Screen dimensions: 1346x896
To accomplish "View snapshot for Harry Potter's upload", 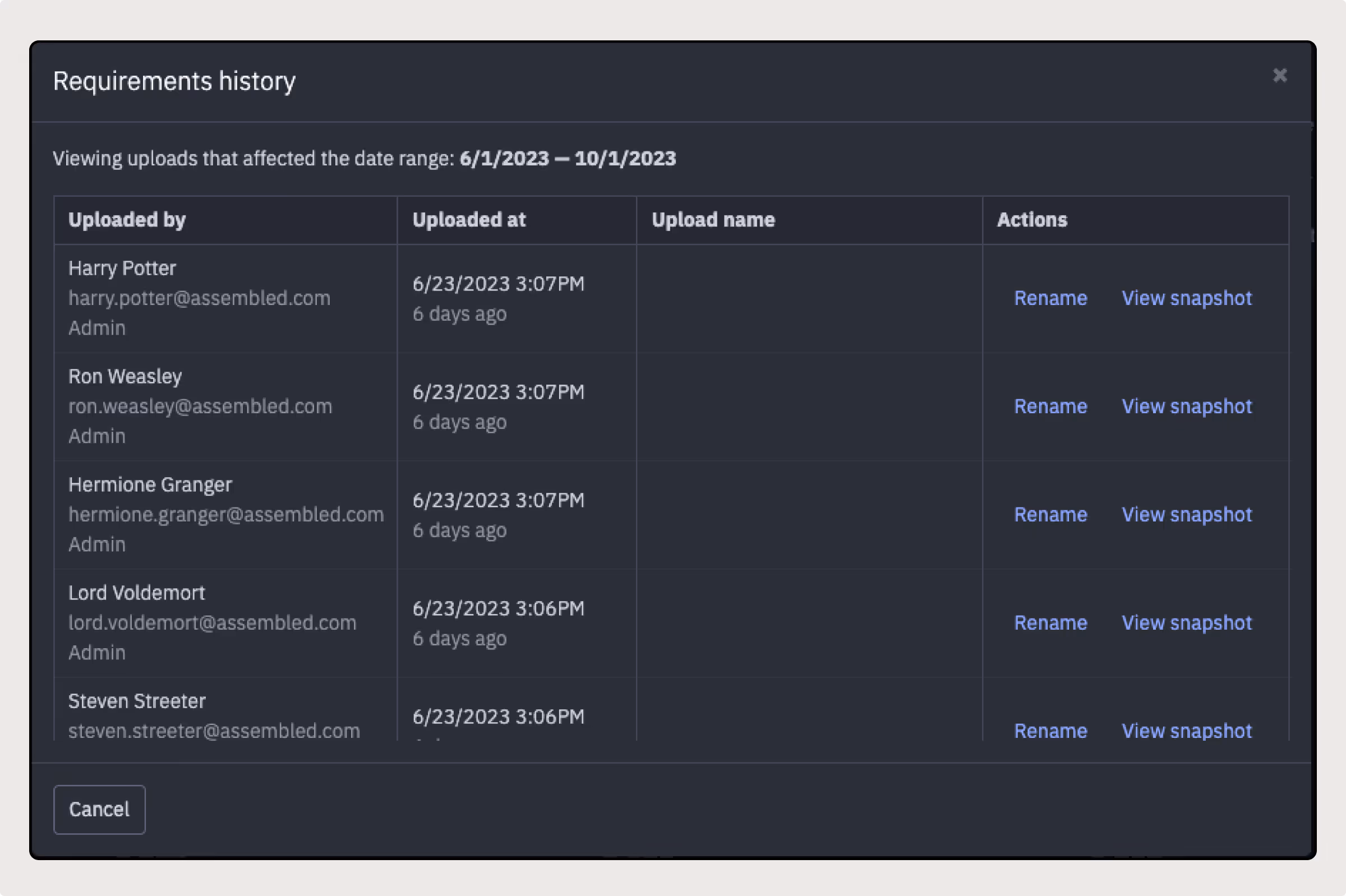I will [1186, 298].
